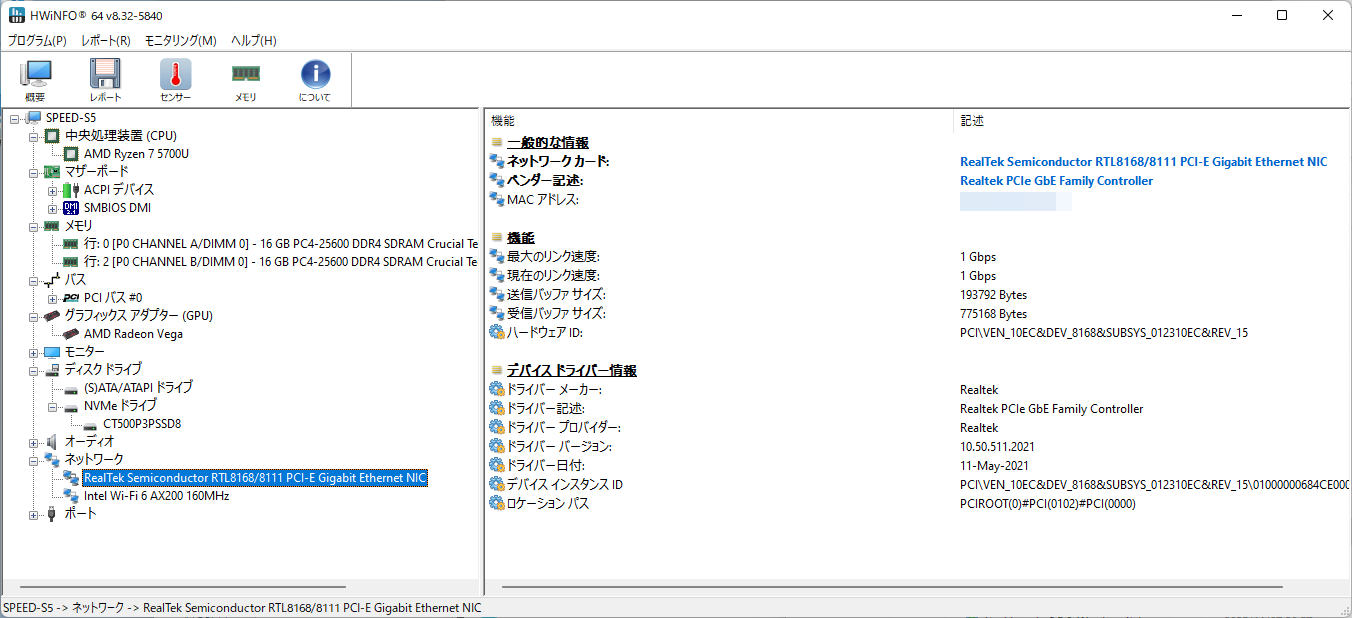Select AMD Ryzen 7 5700U CPU item
Image resolution: width=1352 pixels, height=618 pixels.
tap(136, 154)
